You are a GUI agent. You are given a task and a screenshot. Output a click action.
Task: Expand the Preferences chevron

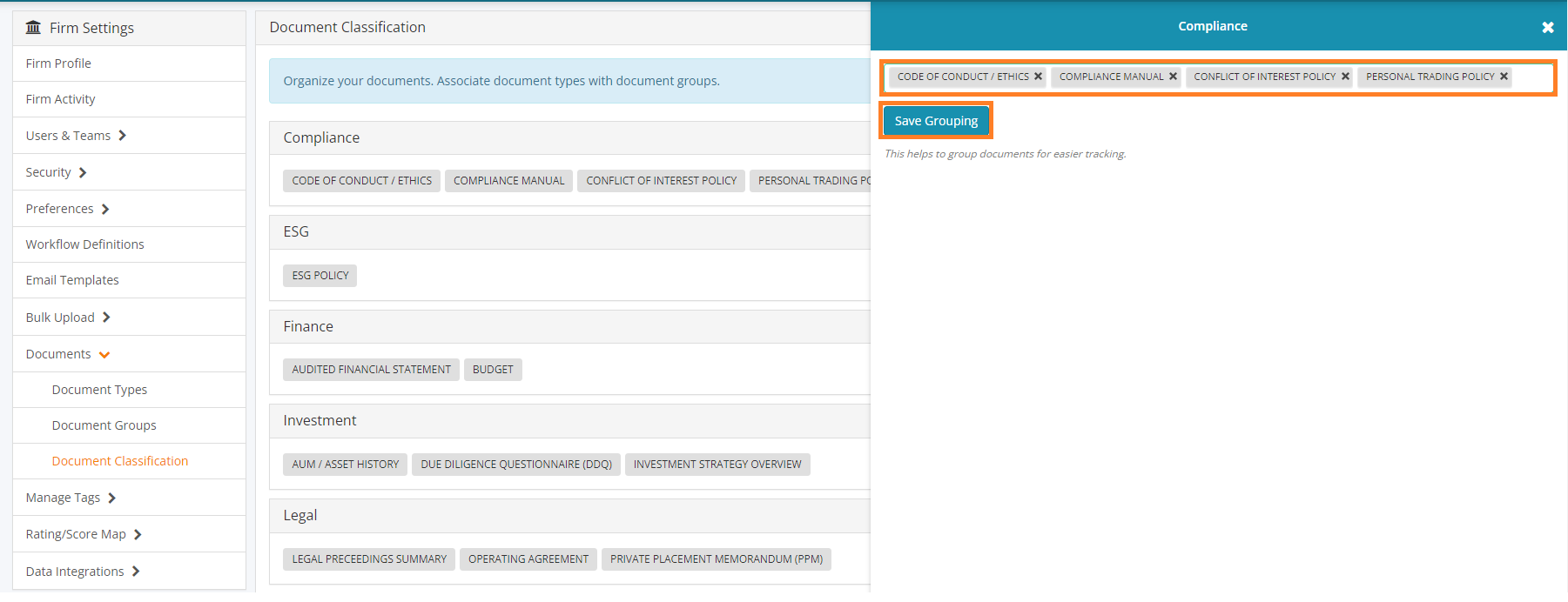tap(105, 209)
